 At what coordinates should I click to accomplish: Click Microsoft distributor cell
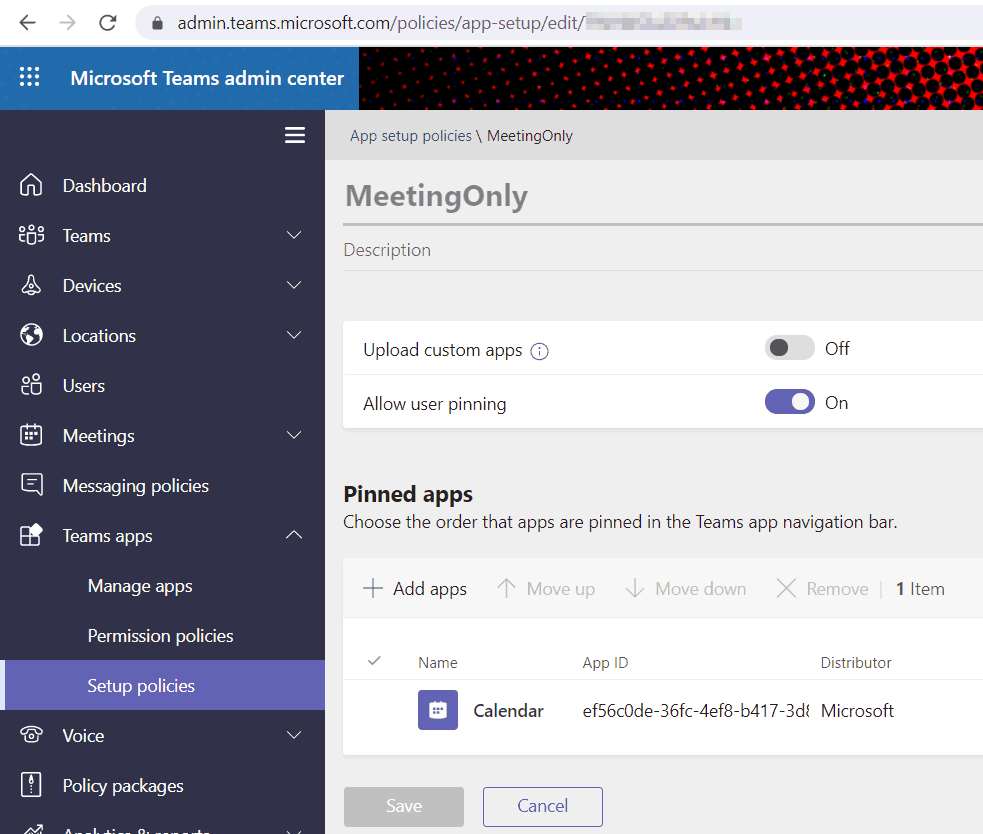[x=857, y=710]
